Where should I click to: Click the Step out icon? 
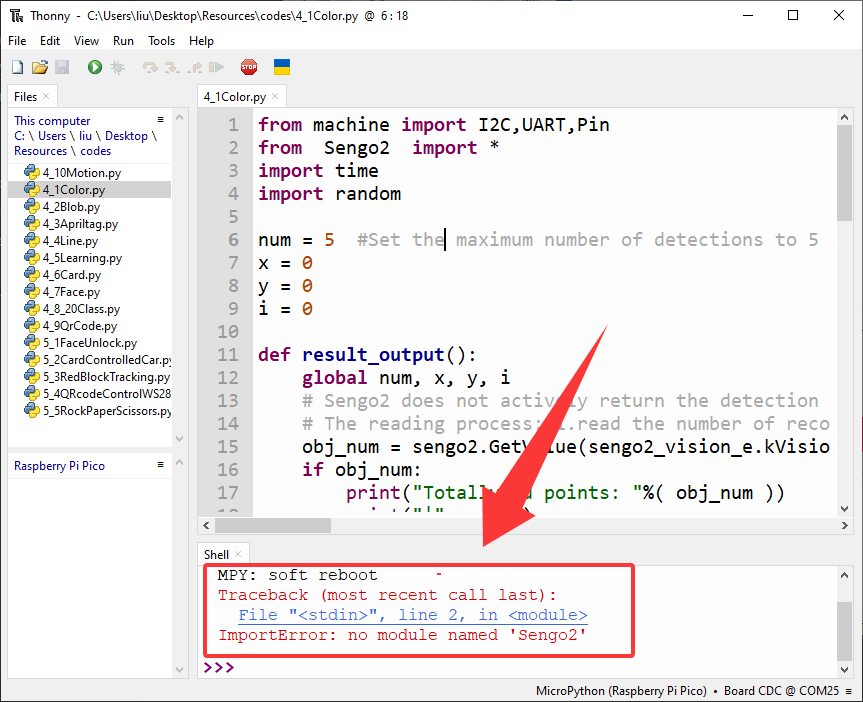[x=194, y=67]
